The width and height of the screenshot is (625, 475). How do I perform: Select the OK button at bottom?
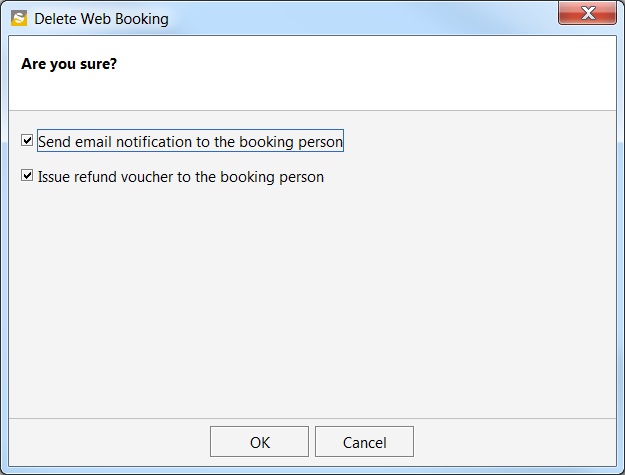(x=259, y=442)
